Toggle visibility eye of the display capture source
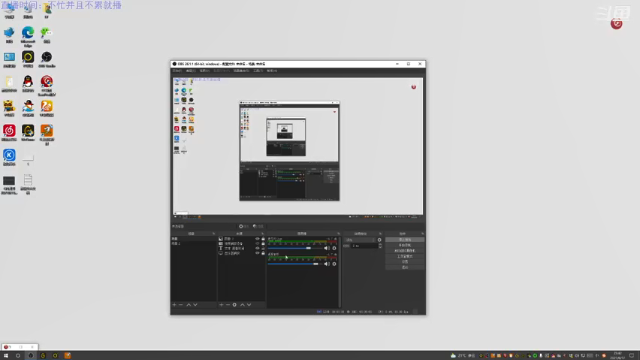The height and width of the screenshot is (360, 640). 257,253
